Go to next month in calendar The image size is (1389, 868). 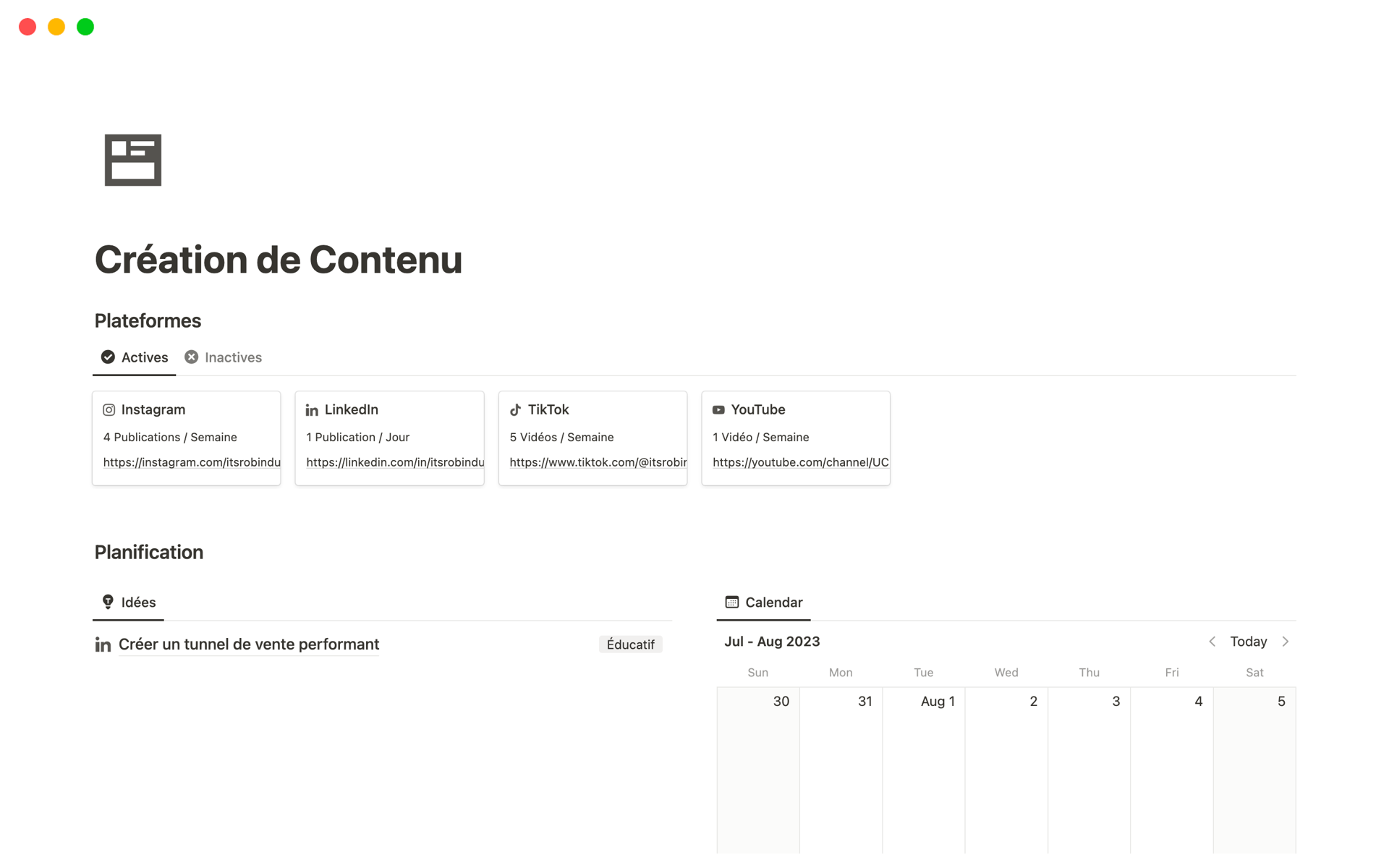(x=1286, y=642)
